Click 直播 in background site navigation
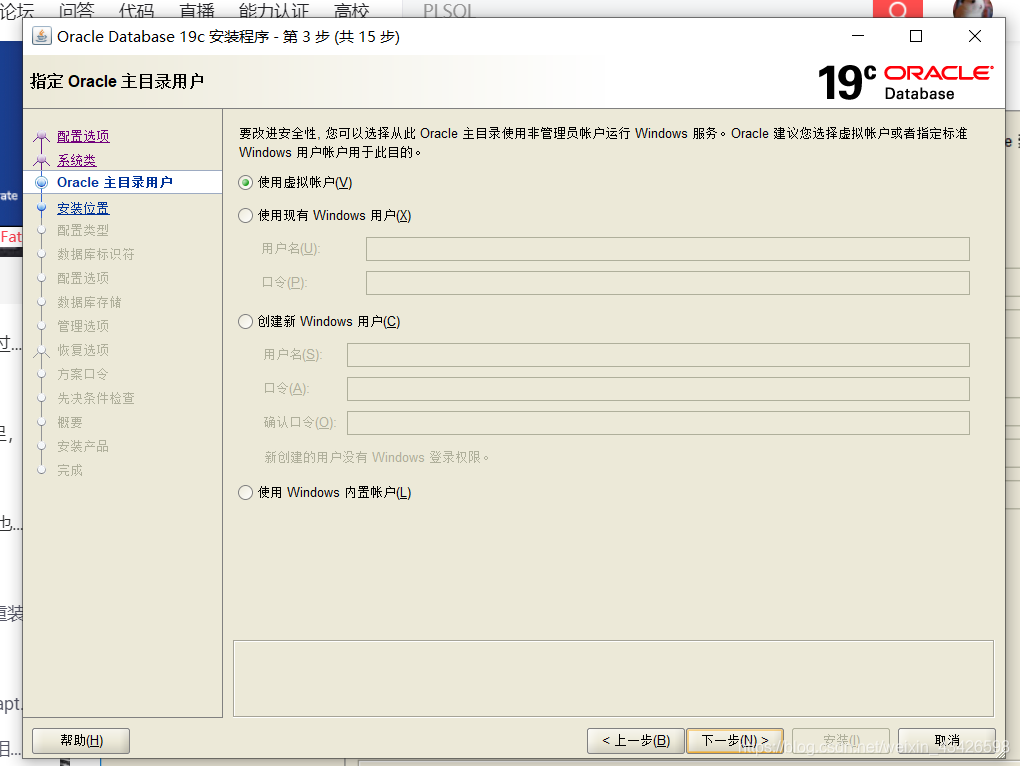This screenshot has width=1020, height=766. pyautogui.click(x=196, y=10)
